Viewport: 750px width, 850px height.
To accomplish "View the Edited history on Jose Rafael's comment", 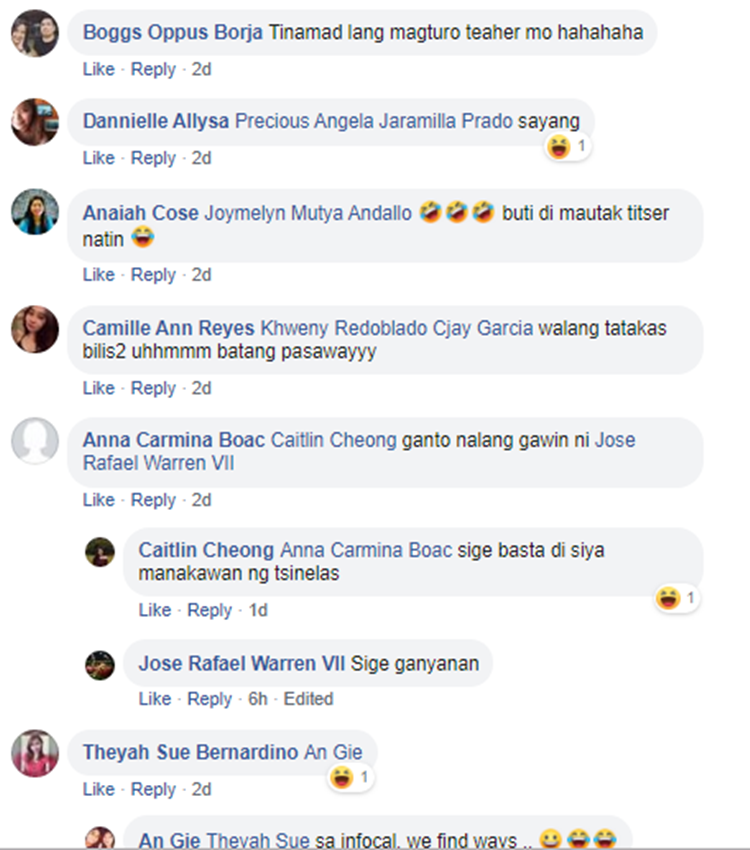I will (308, 699).
